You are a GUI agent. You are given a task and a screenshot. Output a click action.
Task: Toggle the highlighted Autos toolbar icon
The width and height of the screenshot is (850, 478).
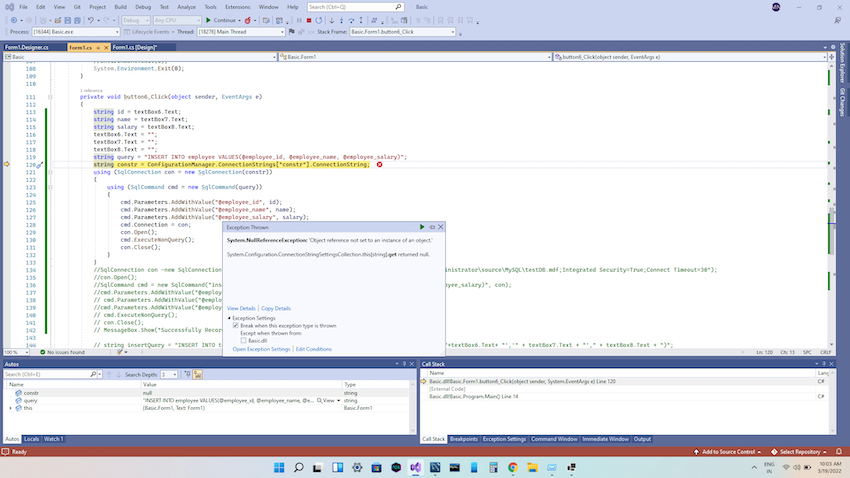pyautogui.click(x=198, y=374)
